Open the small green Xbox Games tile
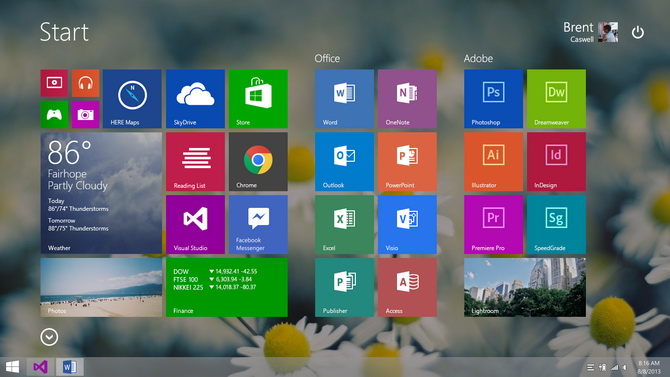The height and width of the screenshot is (377, 670). [x=54, y=115]
